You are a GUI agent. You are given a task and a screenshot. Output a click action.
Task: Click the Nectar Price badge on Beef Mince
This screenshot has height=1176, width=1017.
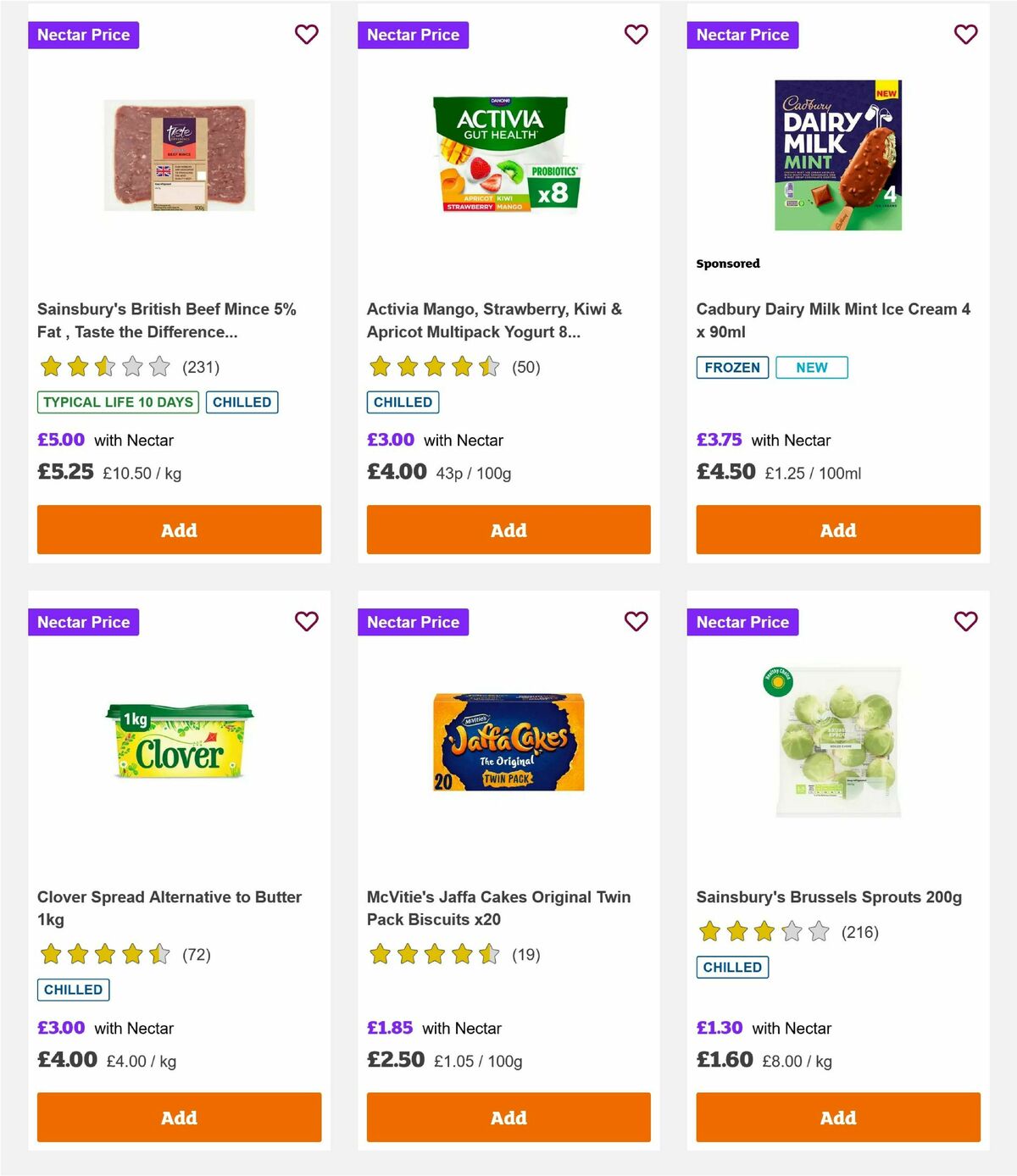[x=83, y=35]
